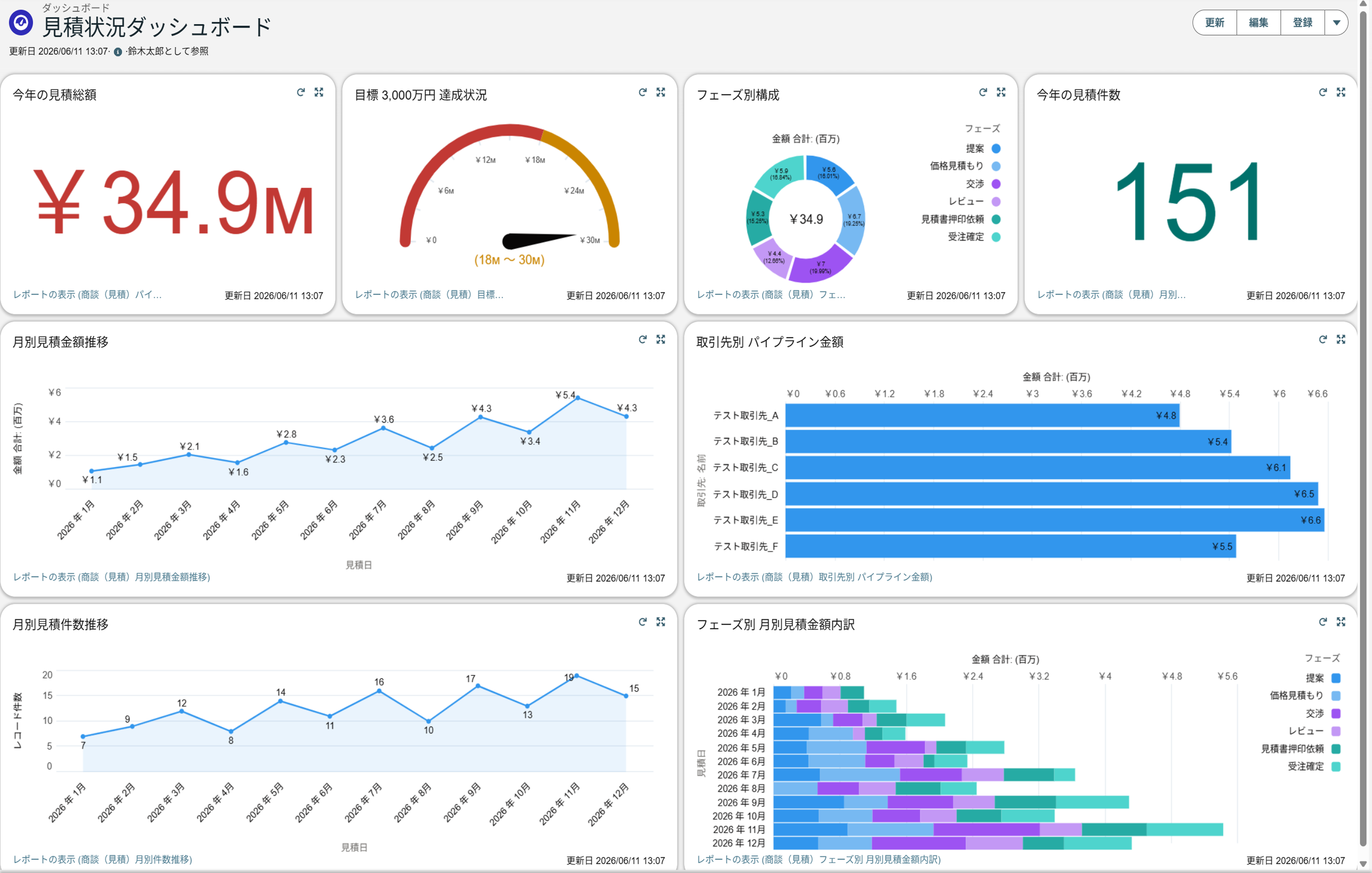
Task: Open report link for 月別見積金額推移
Action: [x=112, y=577]
